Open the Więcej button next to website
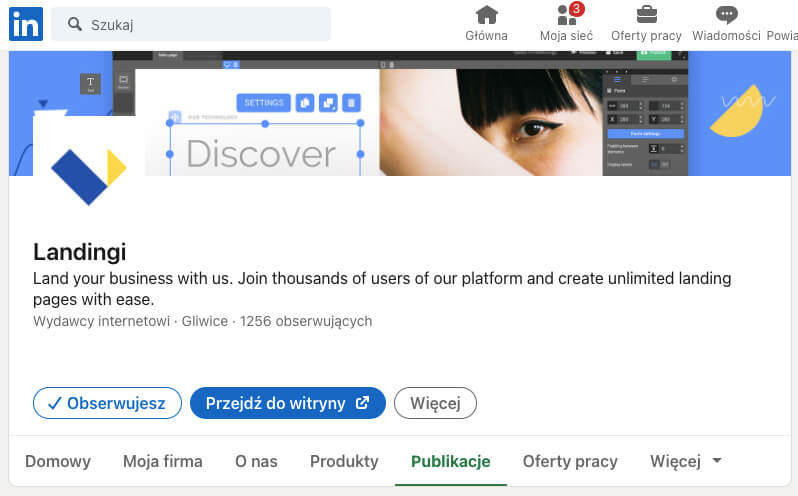The width and height of the screenshot is (798, 496). point(435,403)
